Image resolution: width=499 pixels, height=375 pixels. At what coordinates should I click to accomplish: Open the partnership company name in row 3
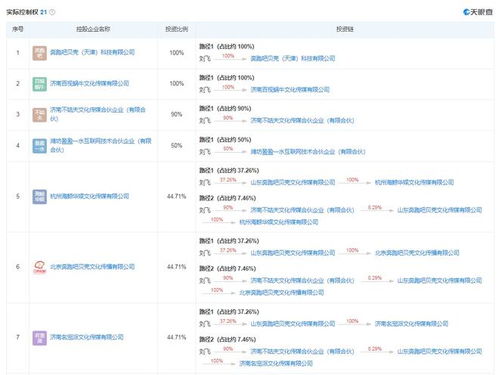point(98,114)
